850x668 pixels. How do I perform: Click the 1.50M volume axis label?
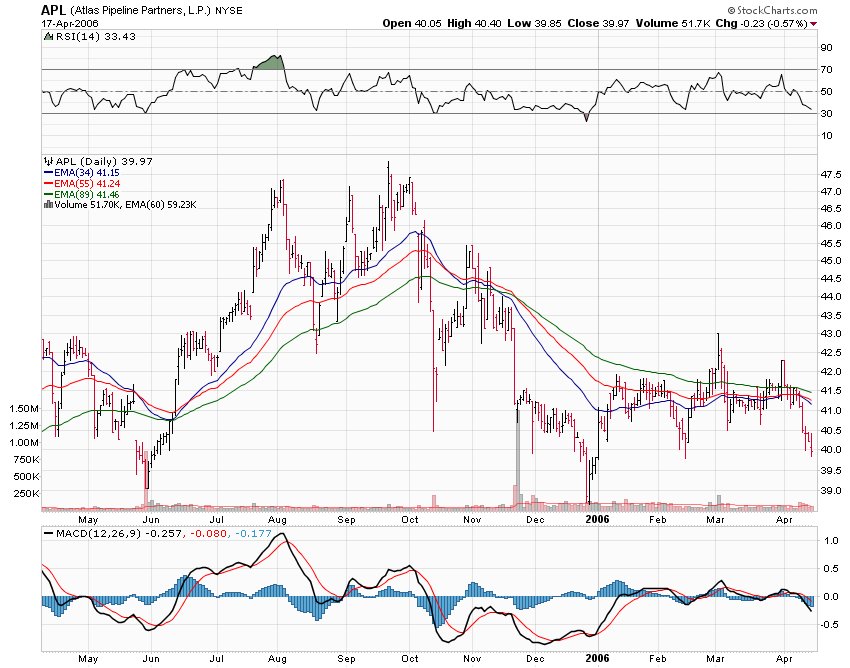[24, 408]
